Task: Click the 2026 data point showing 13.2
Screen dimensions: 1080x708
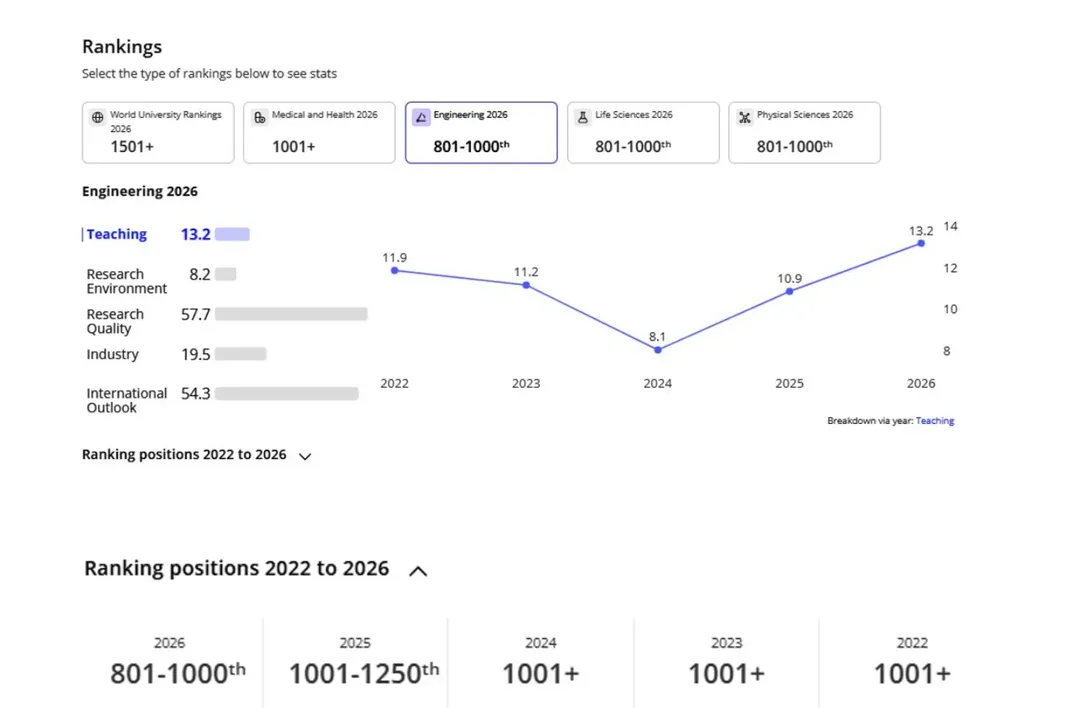Action: click(x=921, y=243)
